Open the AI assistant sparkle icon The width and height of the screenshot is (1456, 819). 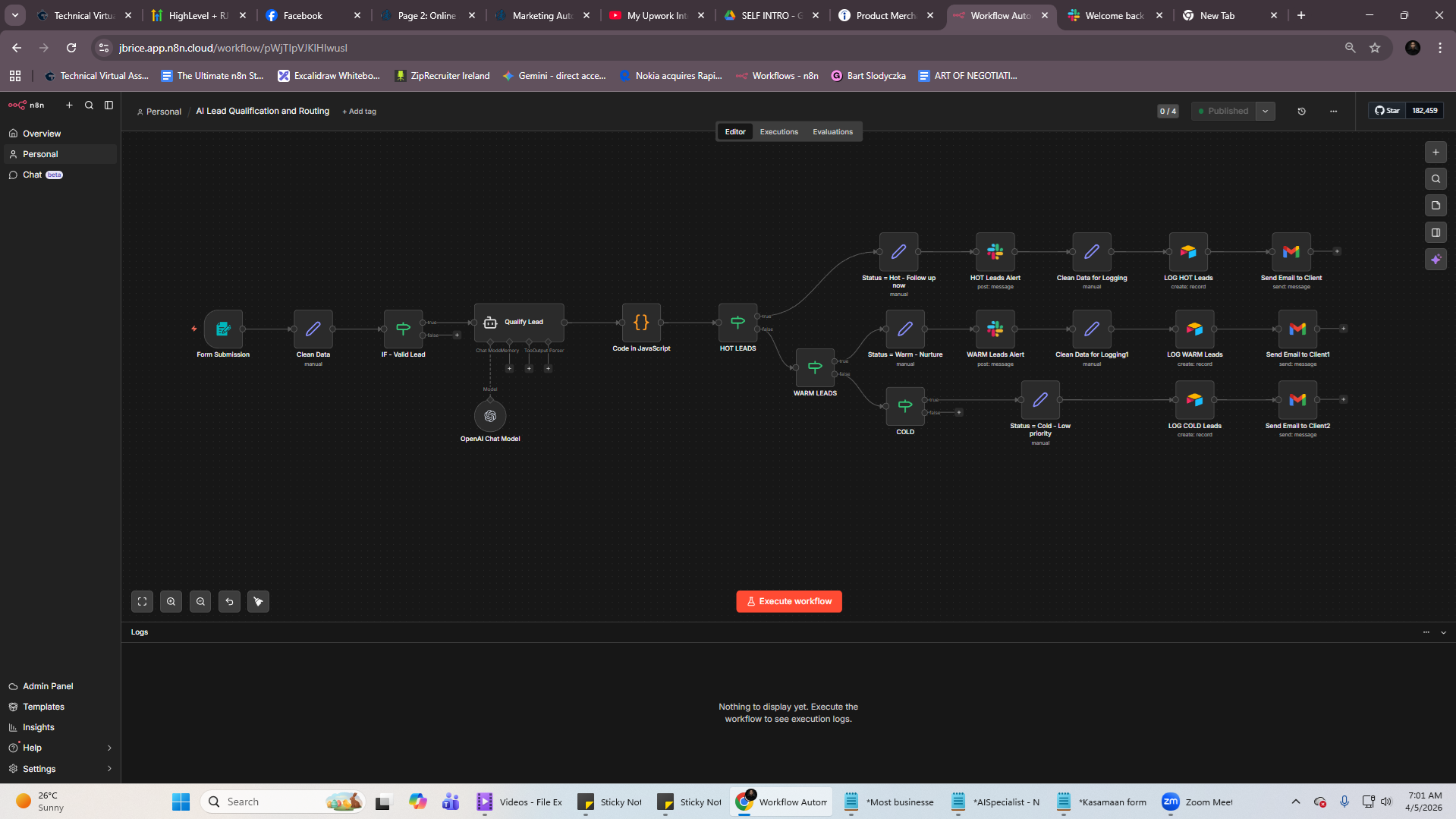click(x=1436, y=259)
